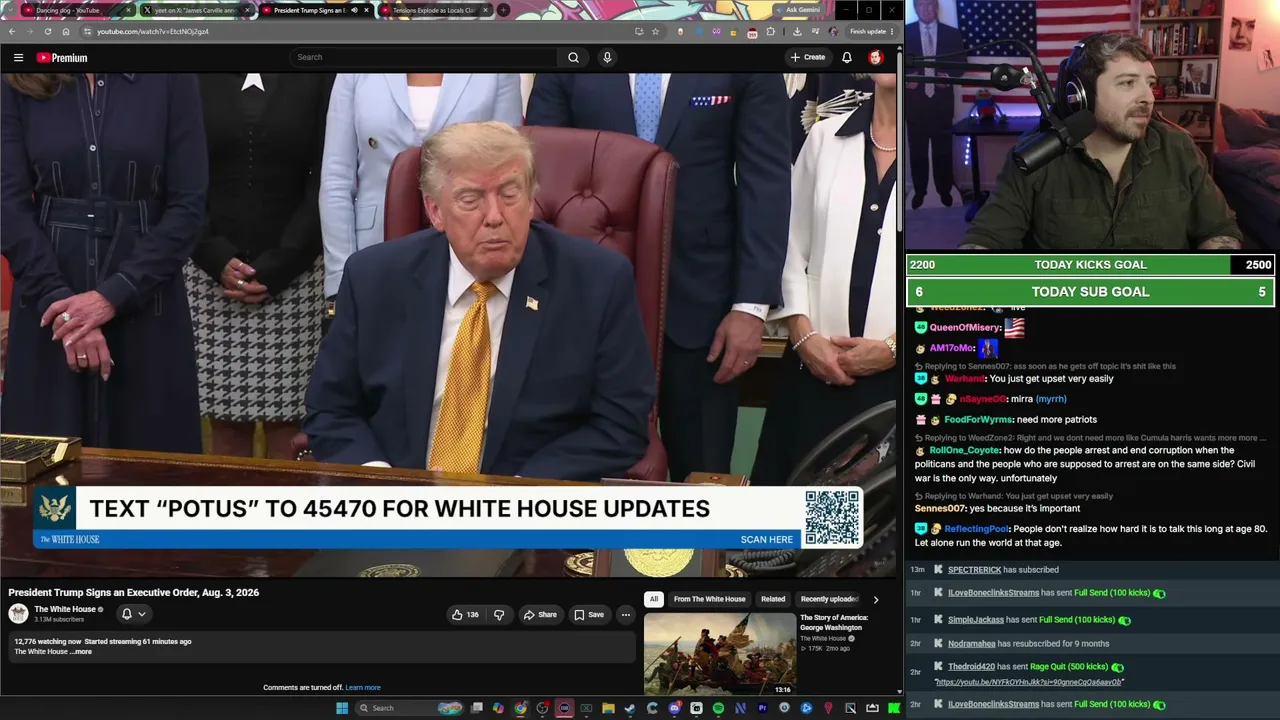Open more actions ellipsis under the video
Viewport: 1280px width, 720px height.
click(x=626, y=615)
